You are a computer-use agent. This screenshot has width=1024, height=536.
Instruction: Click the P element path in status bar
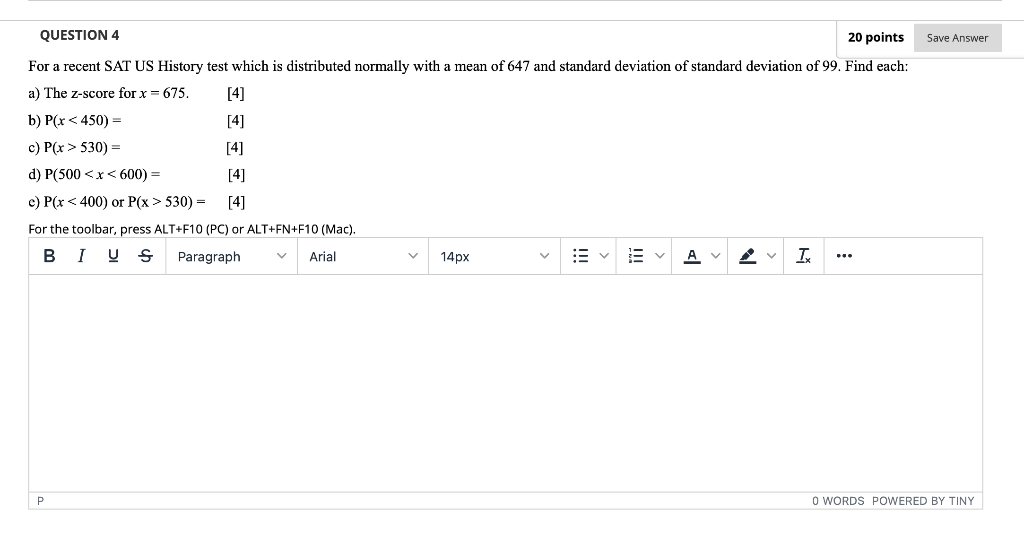pos(40,501)
